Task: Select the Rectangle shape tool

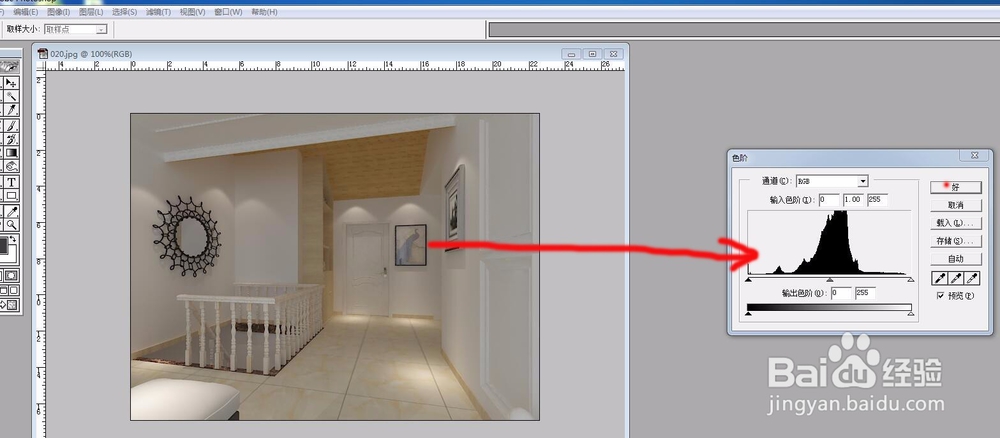Action: [12, 196]
